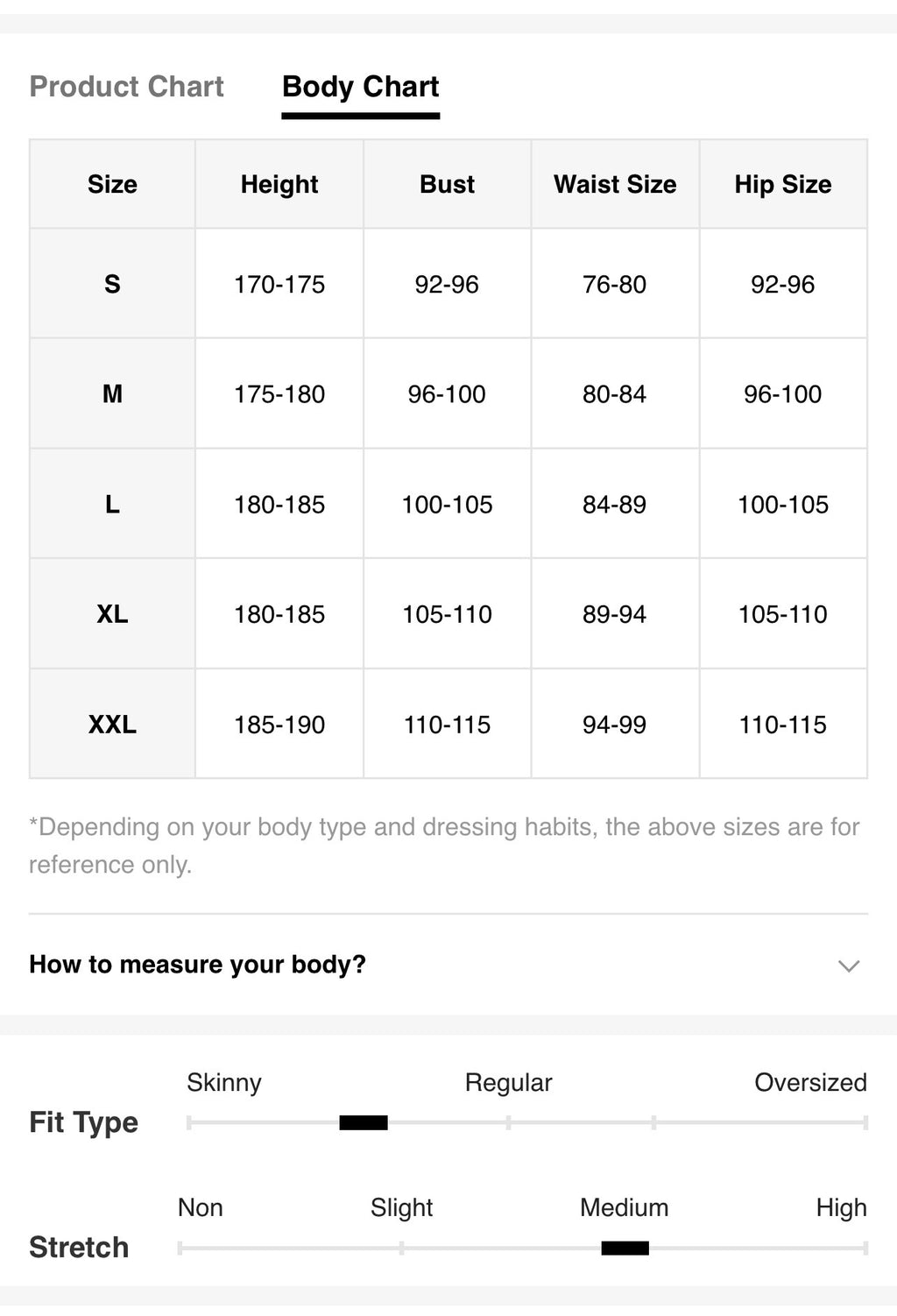
Task: Switch to the Product Chart tab
Action: tap(127, 87)
